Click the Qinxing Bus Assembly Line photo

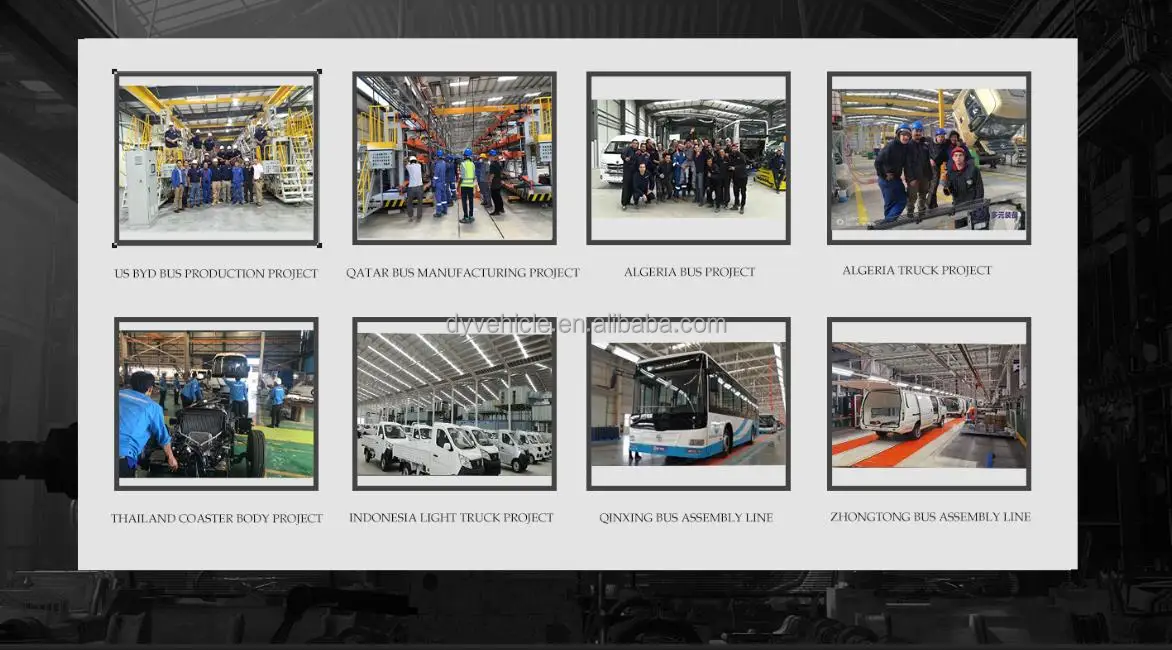click(688, 403)
